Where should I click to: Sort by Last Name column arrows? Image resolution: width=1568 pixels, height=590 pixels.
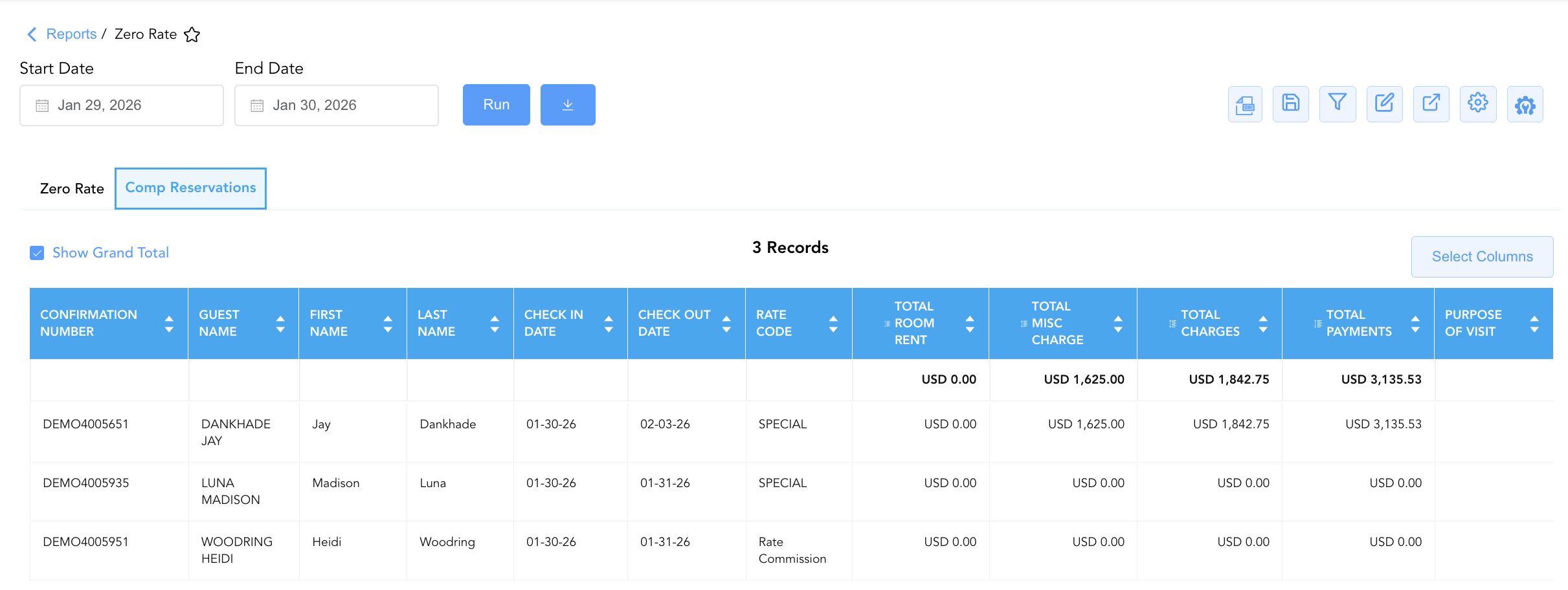pyautogui.click(x=495, y=324)
